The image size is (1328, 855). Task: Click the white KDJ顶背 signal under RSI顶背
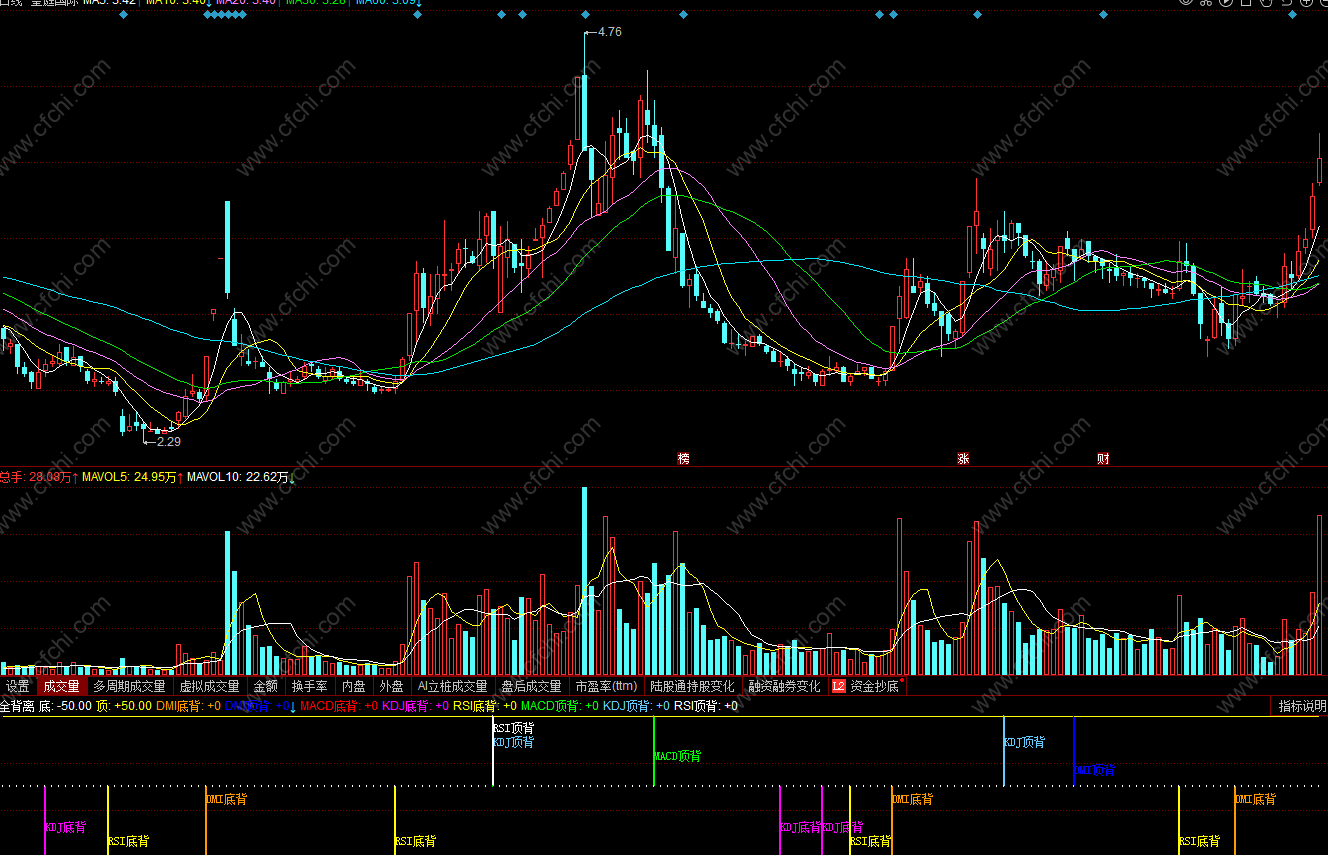514,742
